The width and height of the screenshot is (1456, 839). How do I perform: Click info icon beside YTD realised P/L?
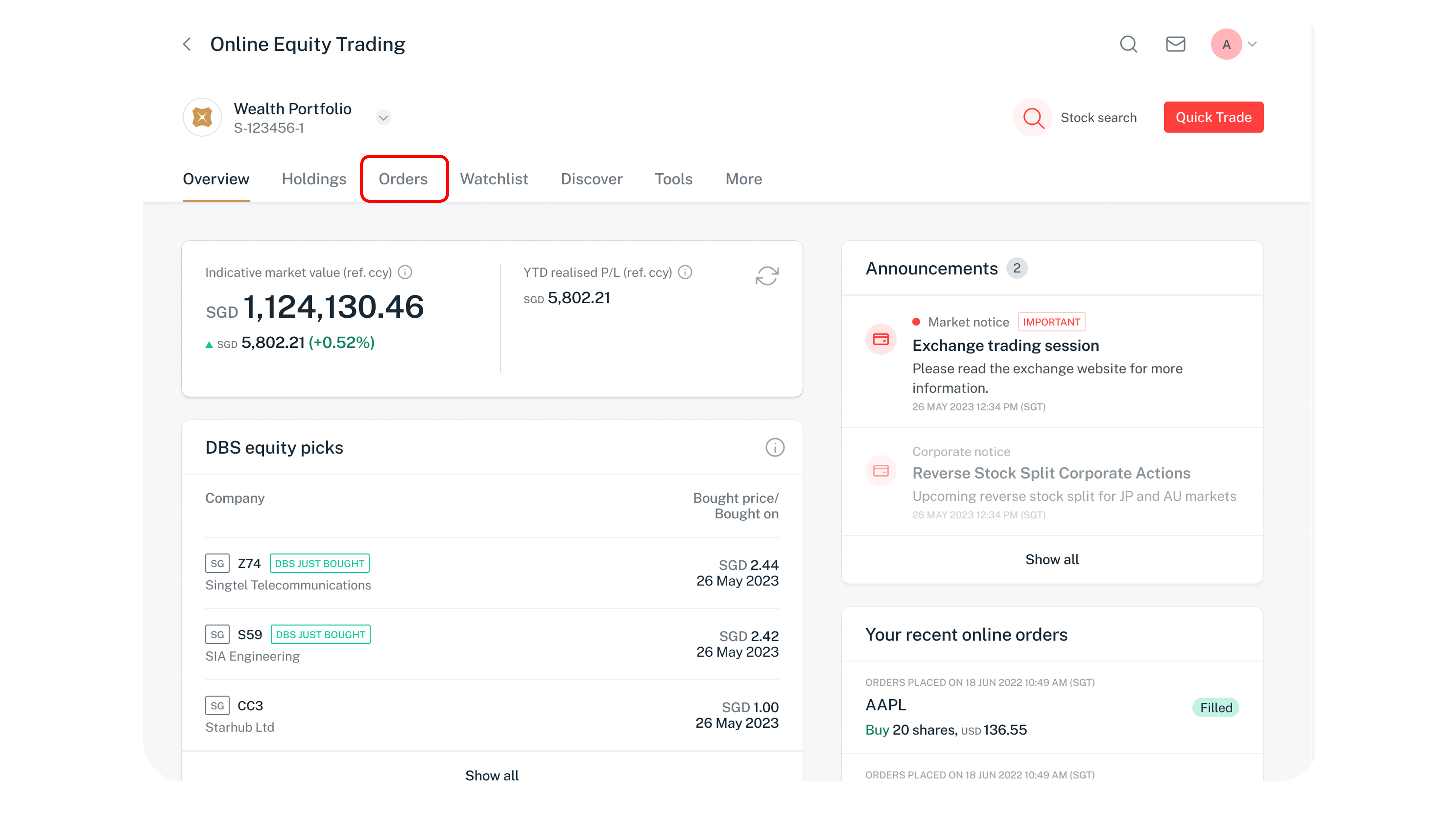(685, 272)
